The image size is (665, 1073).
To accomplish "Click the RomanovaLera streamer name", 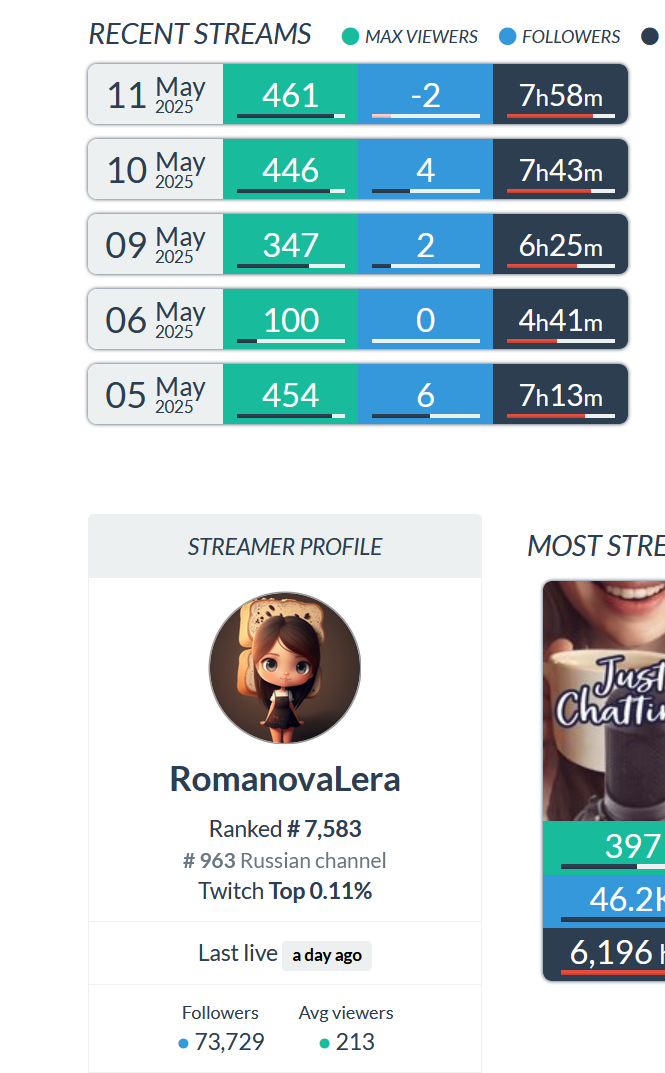I will (285, 779).
